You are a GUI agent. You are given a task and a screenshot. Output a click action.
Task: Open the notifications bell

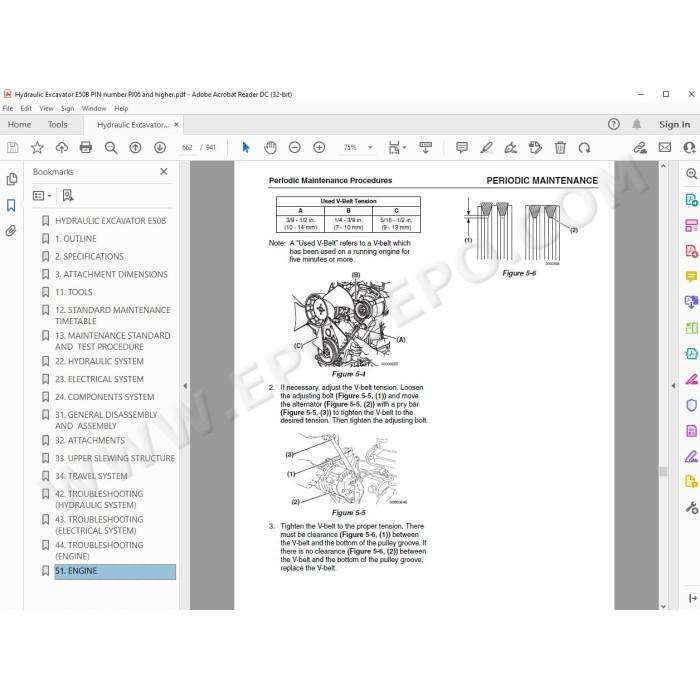click(x=637, y=124)
